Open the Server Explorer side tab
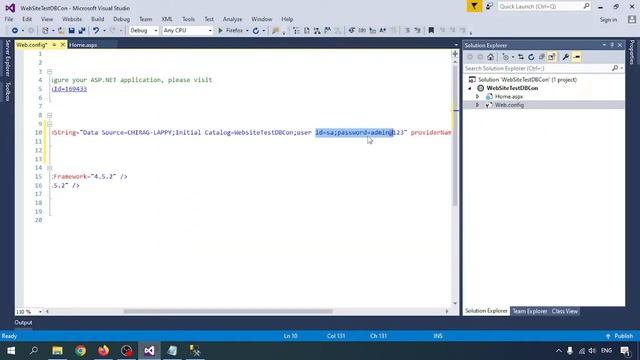Viewport: 640px width, 360px height. point(7,58)
